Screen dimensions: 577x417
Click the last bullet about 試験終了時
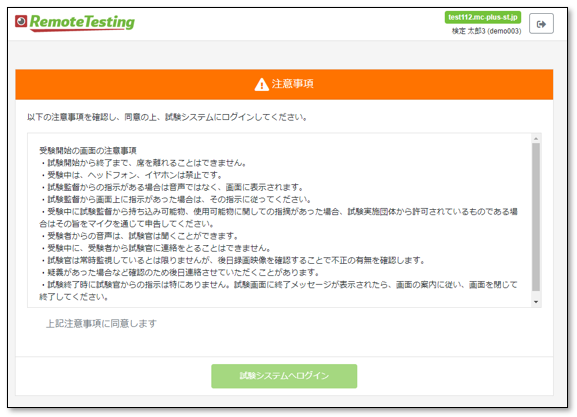(279, 290)
